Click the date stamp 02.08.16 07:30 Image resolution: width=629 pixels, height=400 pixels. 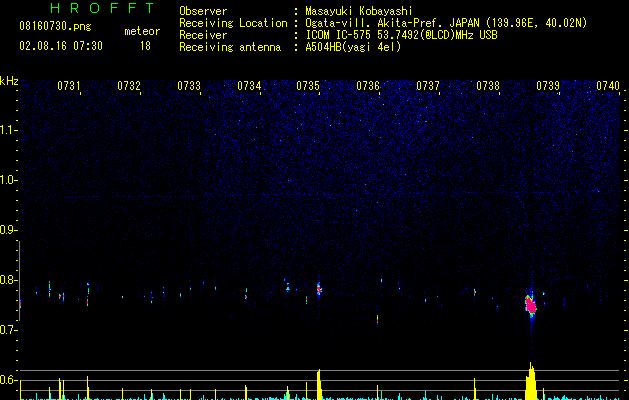[61, 46]
